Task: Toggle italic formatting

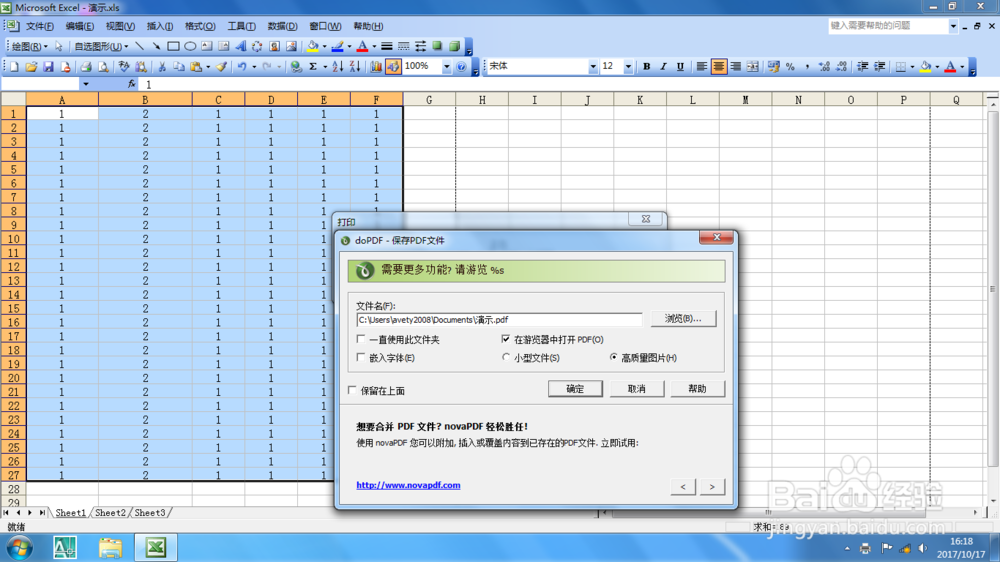Action: coord(663,66)
